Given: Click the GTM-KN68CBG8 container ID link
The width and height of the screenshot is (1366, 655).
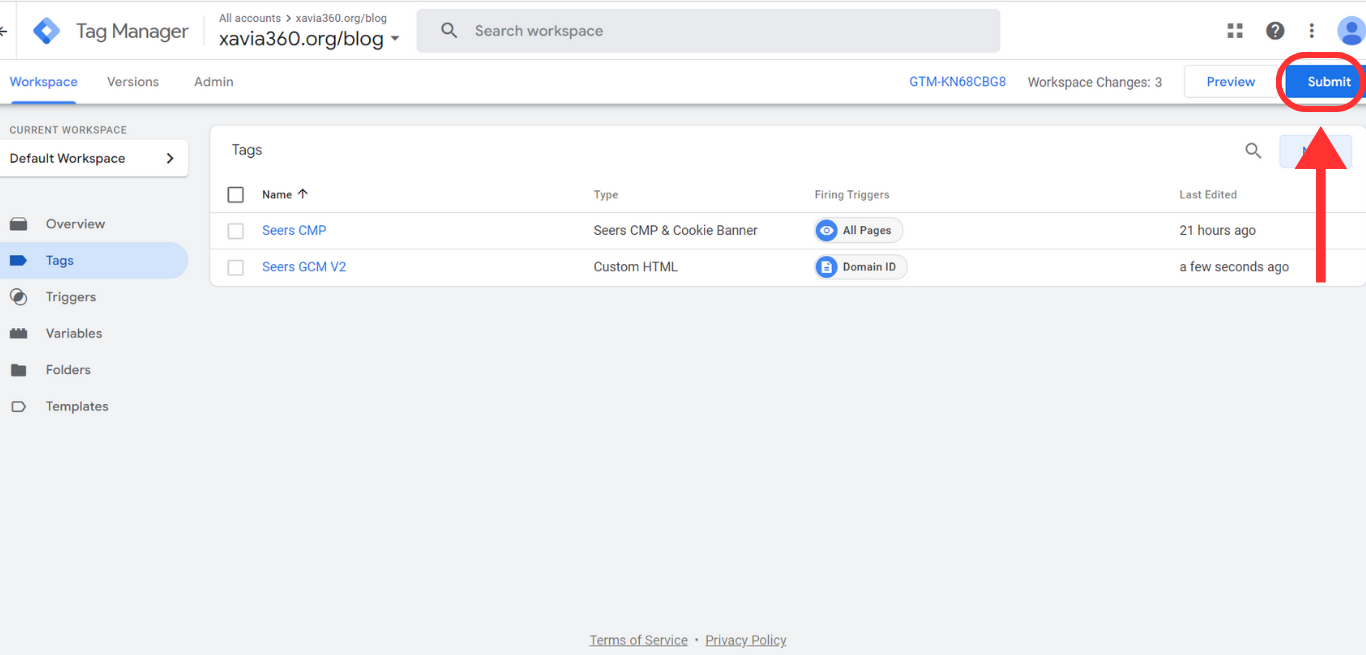Looking at the screenshot, I should pyautogui.click(x=957, y=82).
